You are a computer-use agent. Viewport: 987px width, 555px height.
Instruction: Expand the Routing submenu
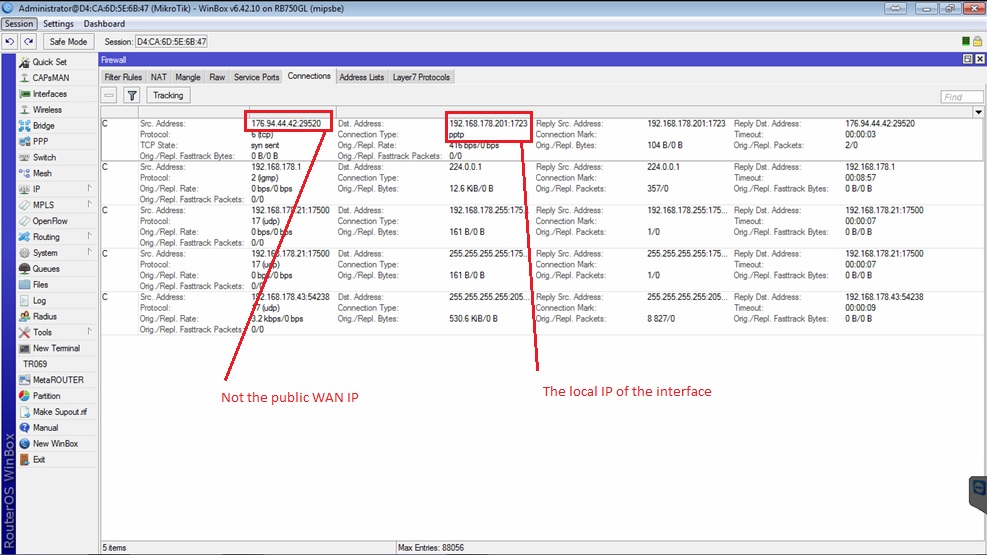(89, 237)
